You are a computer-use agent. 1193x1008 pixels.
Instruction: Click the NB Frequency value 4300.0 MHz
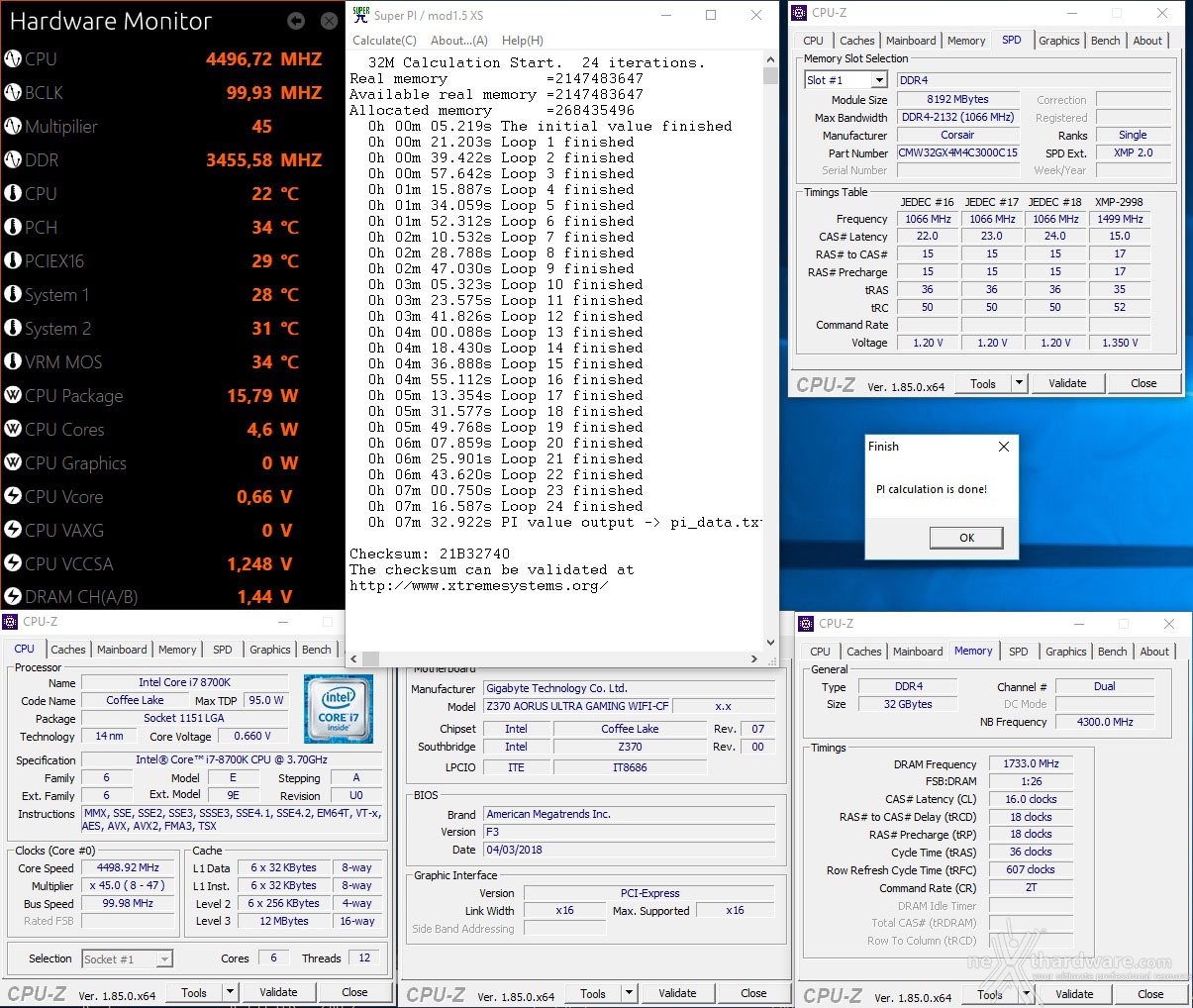pyautogui.click(x=1105, y=722)
